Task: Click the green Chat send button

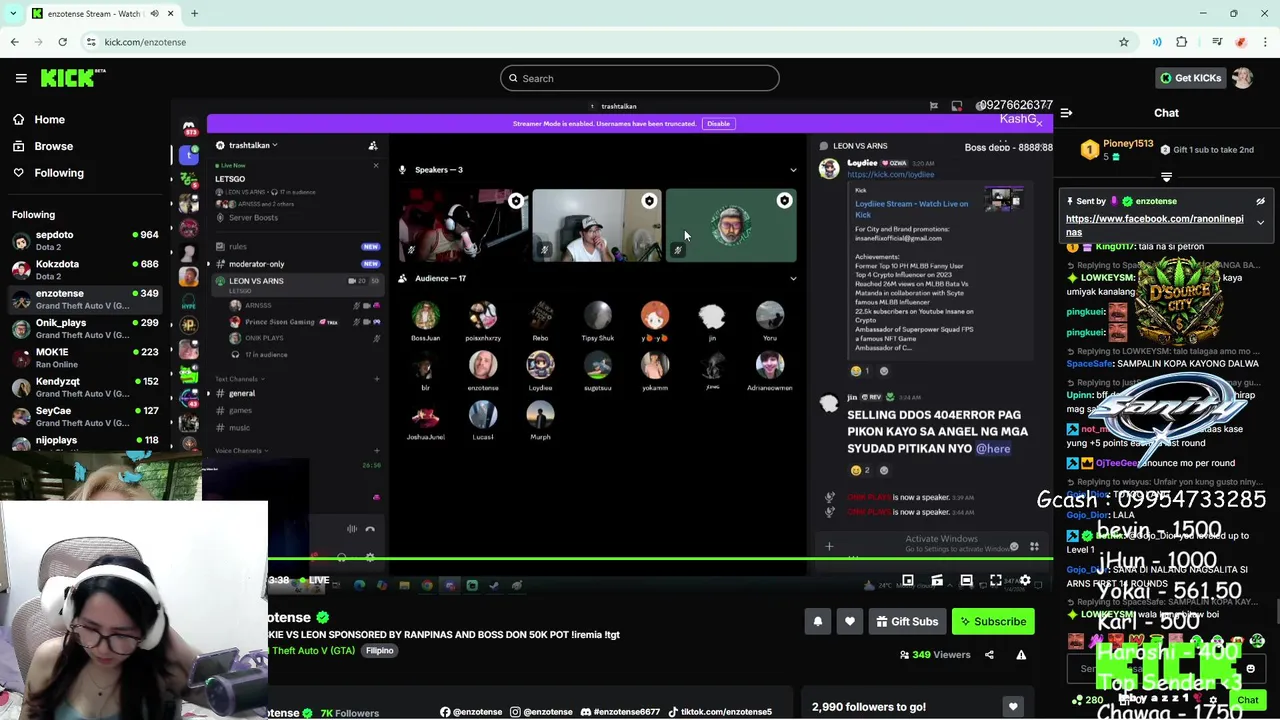Action: pos(1247,700)
